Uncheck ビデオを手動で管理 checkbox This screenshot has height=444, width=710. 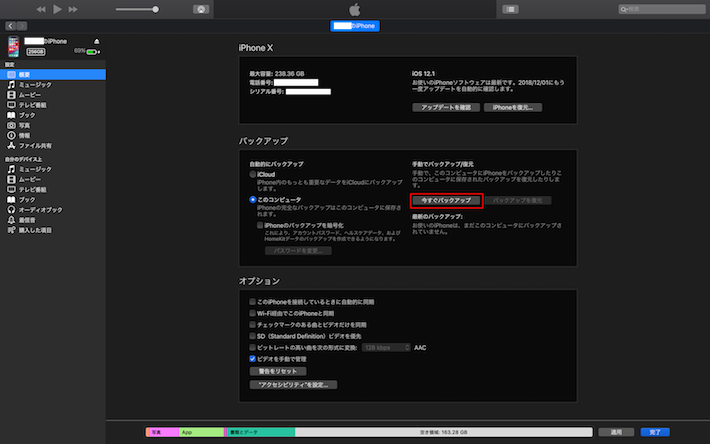[252, 359]
